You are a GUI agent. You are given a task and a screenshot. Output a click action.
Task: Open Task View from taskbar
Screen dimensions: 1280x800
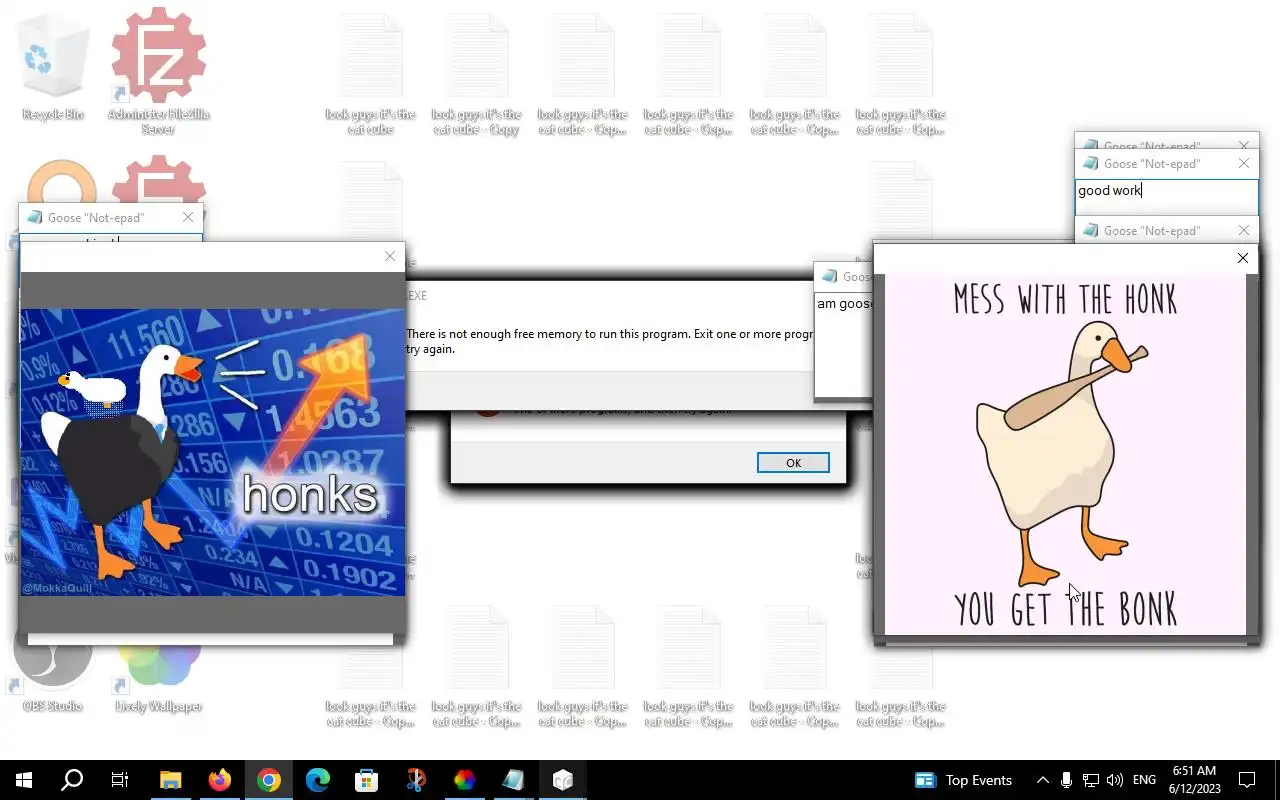point(120,780)
